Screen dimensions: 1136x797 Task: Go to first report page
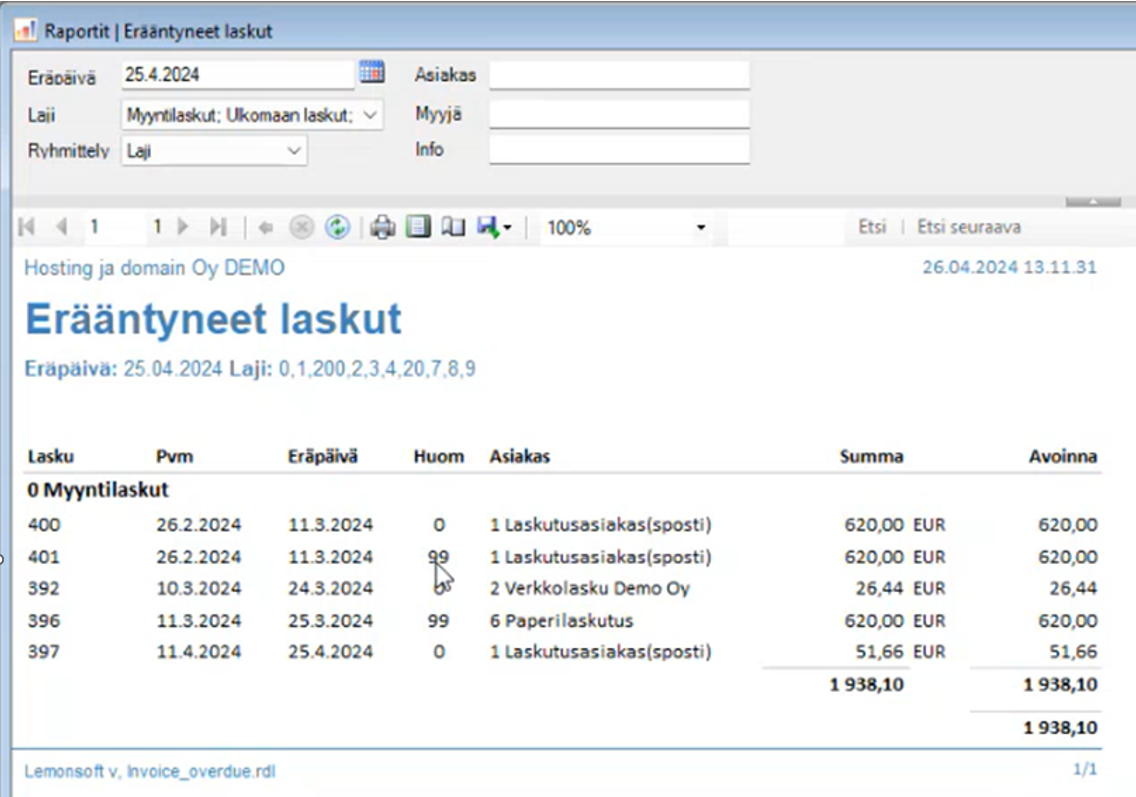pos(27,228)
